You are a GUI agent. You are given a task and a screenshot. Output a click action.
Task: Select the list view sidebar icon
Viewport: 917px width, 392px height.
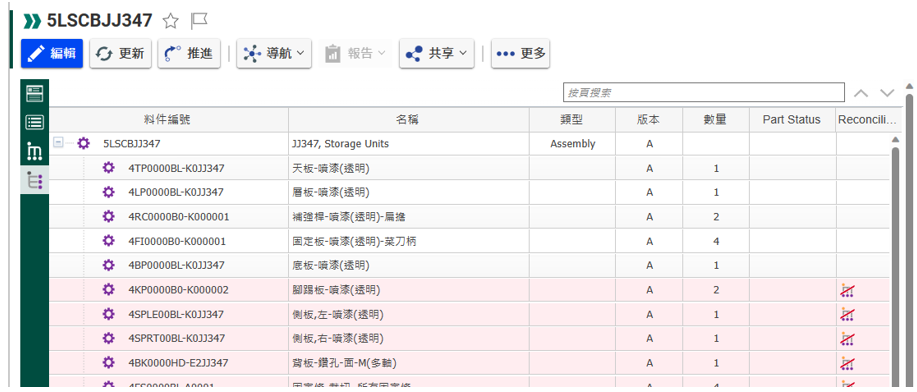point(35,122)
